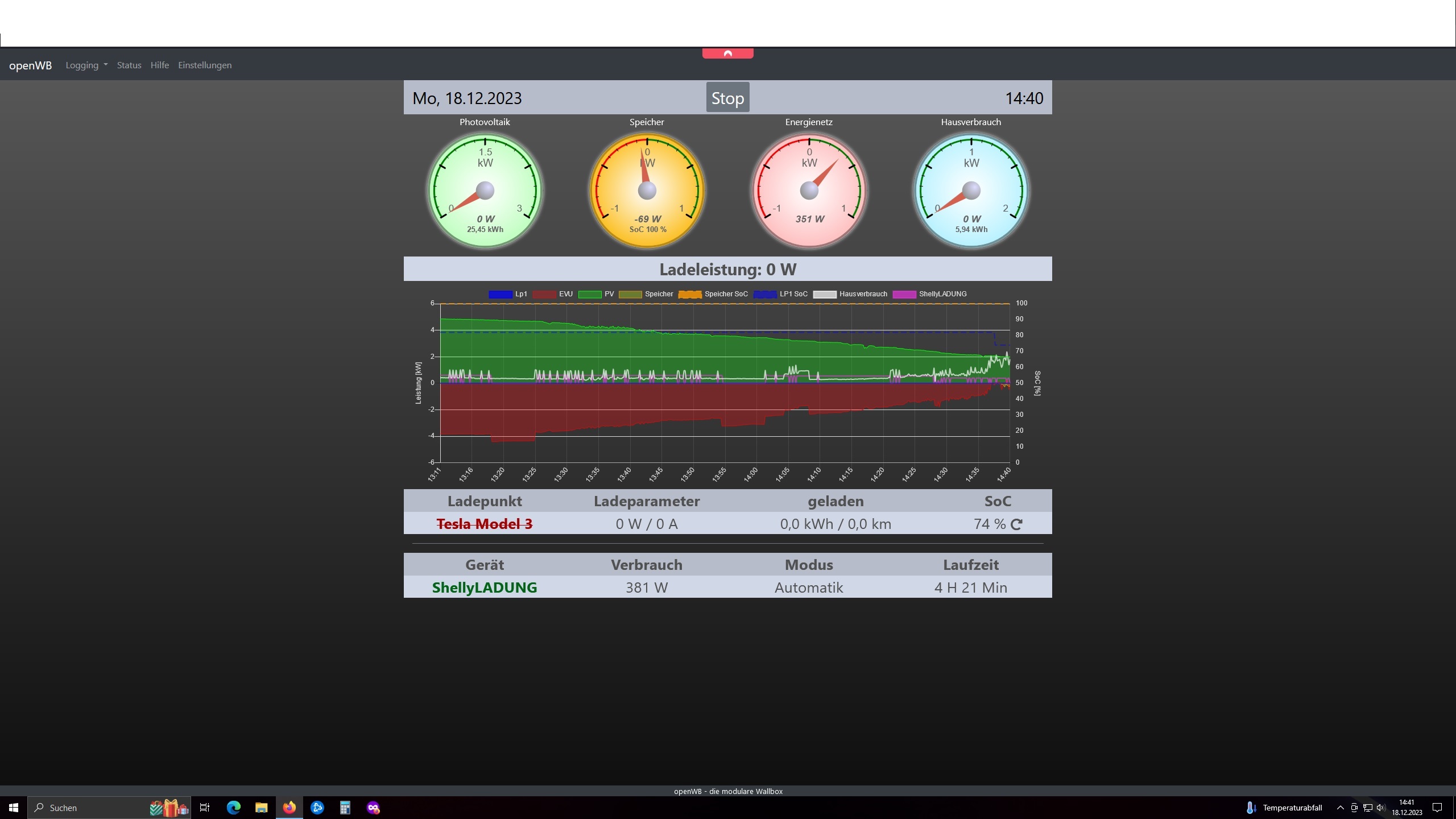This screenshot has width=1456, height=819.
Task: Expand the Logging dropdown menu
Action: coord(86,65)
